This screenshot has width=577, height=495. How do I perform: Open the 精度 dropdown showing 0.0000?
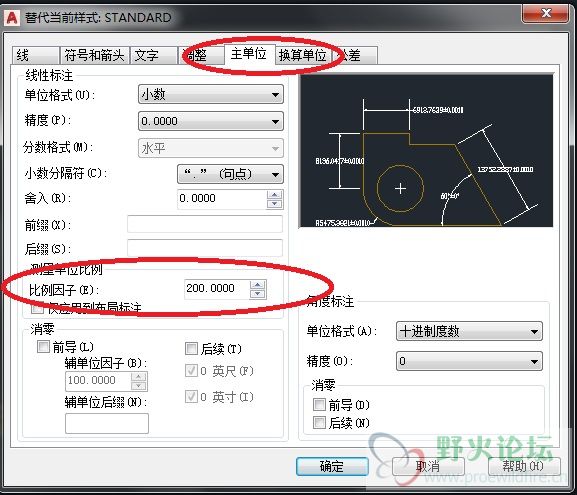[211, 121]
